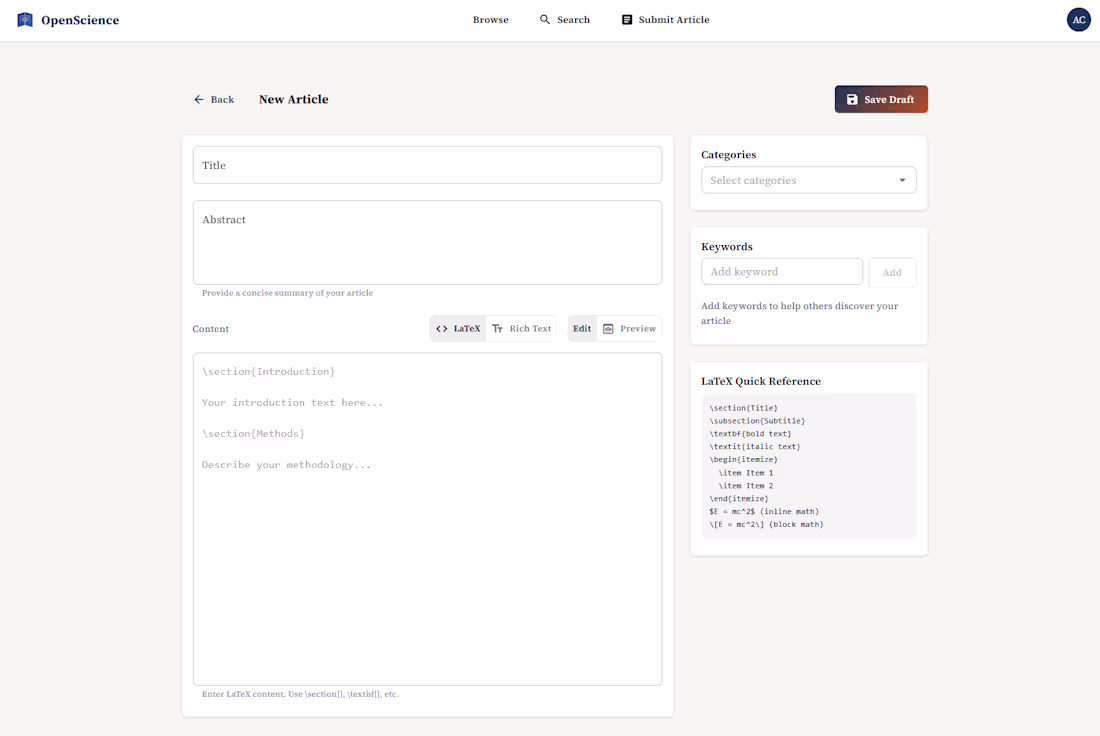The image size is (1100, 736).
Task: Focus the LaTeX content editor area
Action: (x=427, y=518)
